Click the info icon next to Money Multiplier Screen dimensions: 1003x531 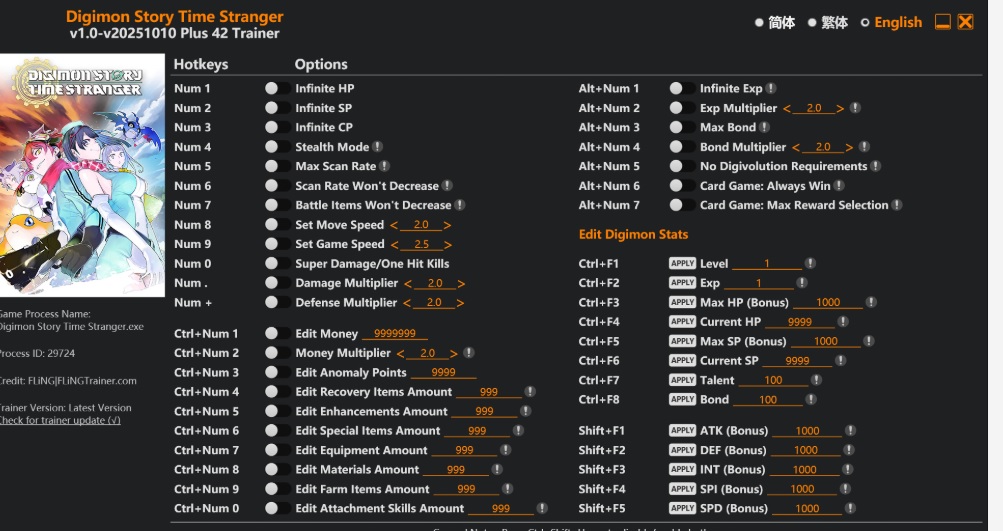(x=469, y=353)
